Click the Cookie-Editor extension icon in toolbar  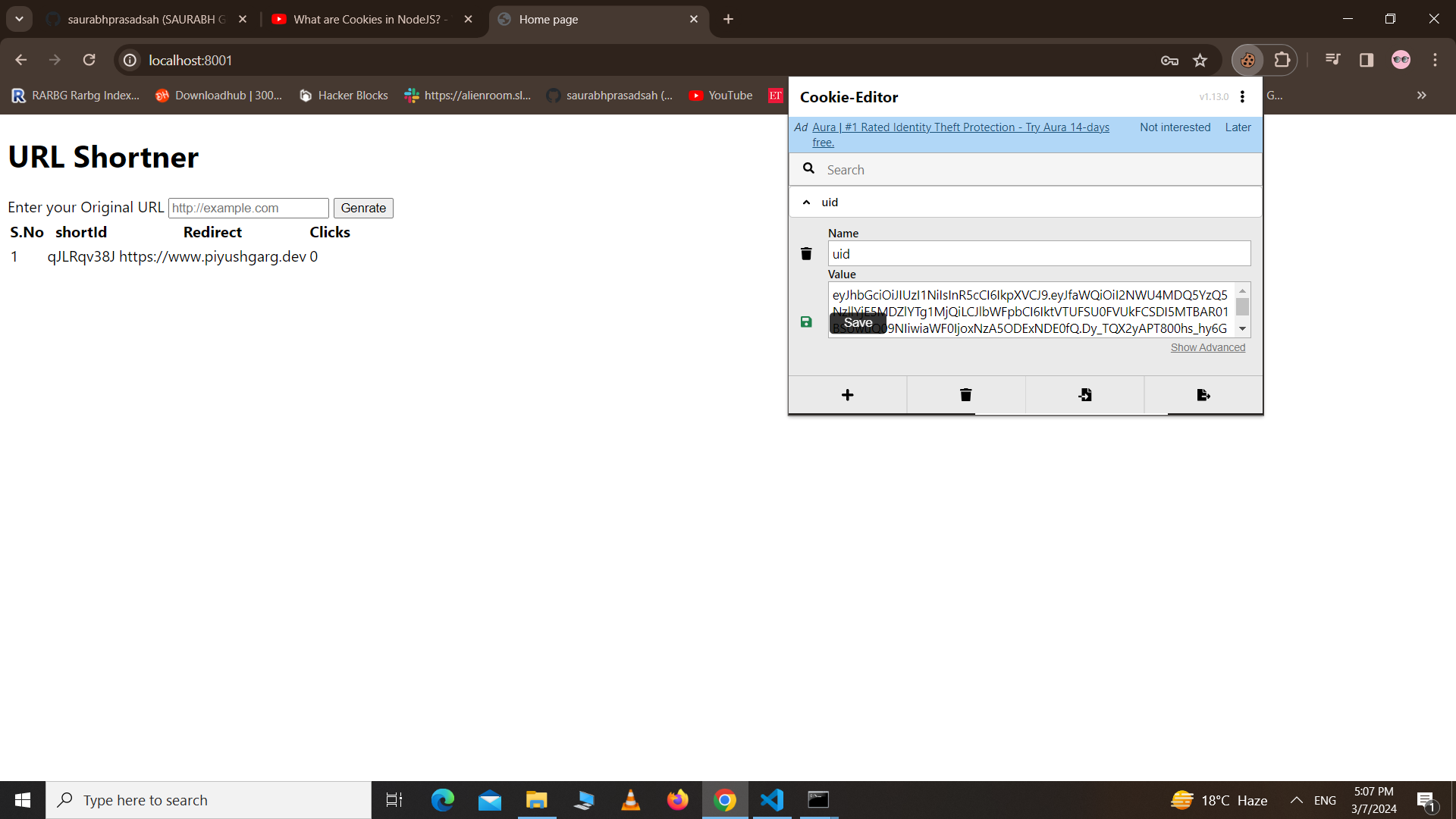point(1247,60)
